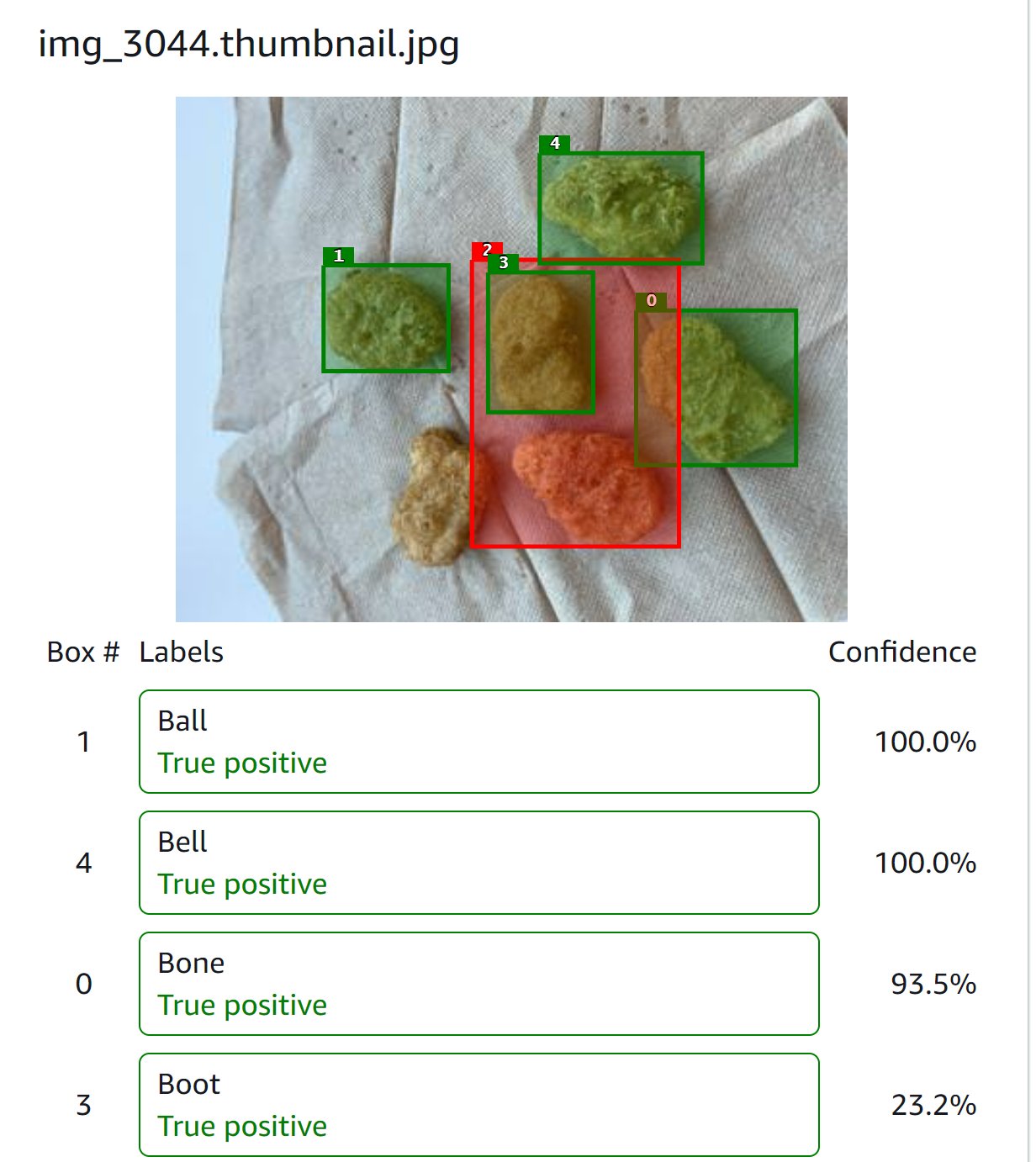Click the 93.5% confidence value
The height and width of the screenshot is (1162, 1036).
click(x=933, y=984)
